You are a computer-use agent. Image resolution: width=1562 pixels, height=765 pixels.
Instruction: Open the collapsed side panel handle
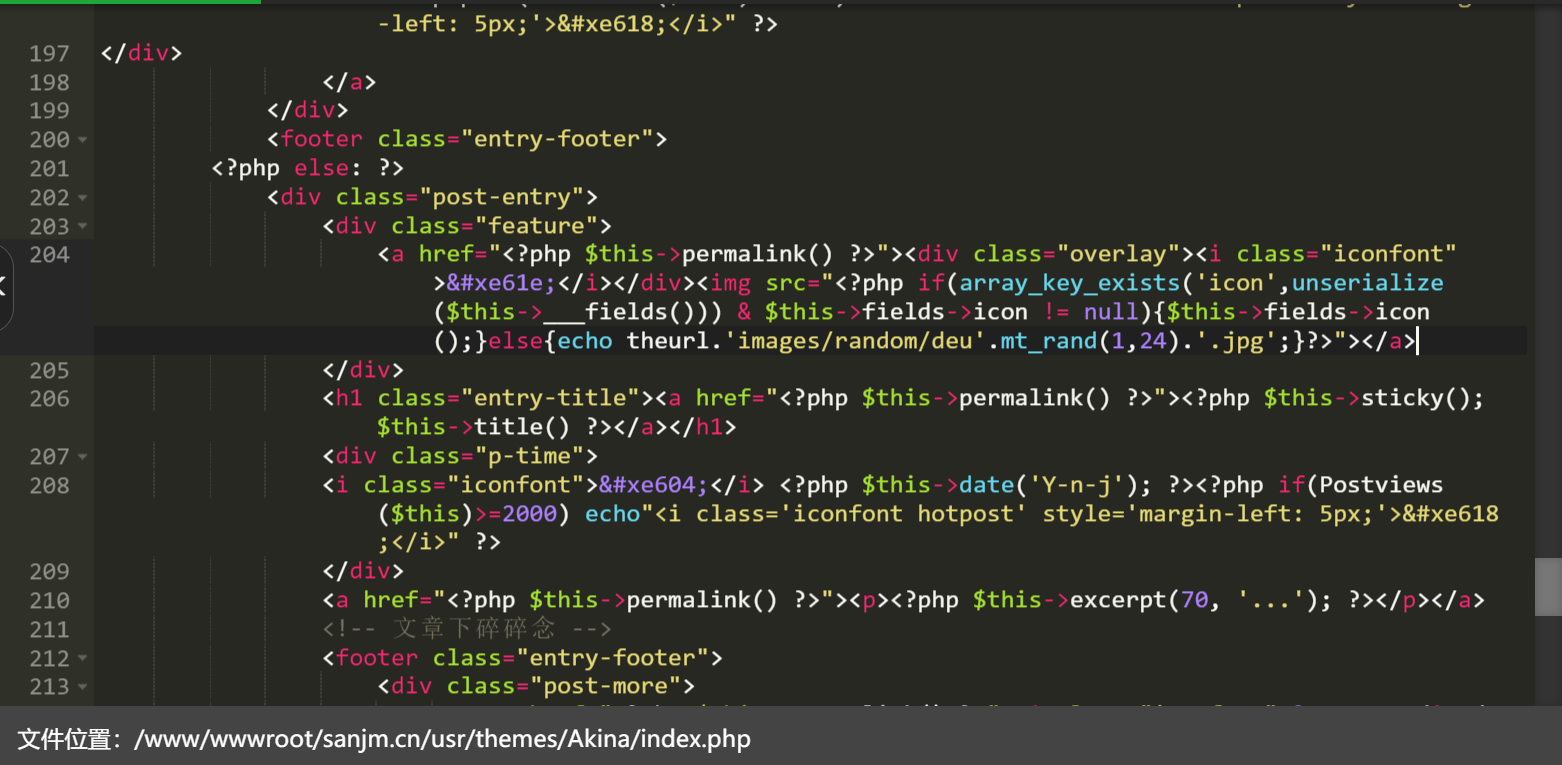(4, 286)
